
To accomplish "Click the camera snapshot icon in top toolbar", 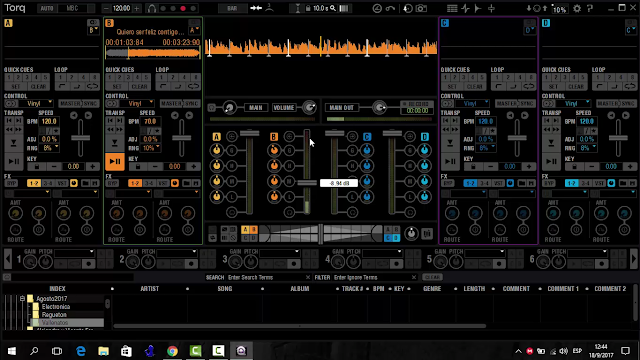I will pyautogui.click(x=421, y=8).
